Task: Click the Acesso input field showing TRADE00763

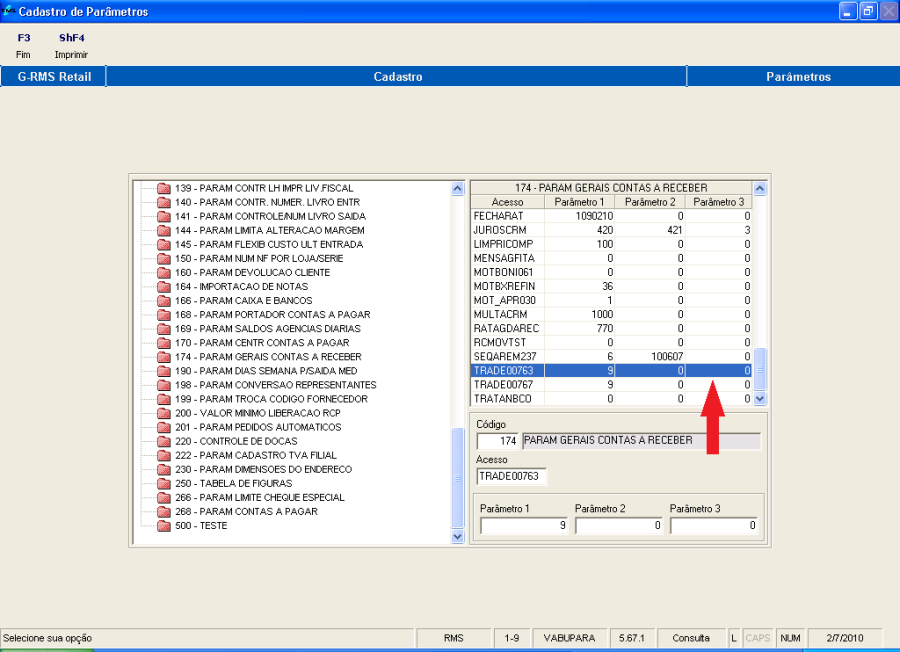Action: point(511,476)
